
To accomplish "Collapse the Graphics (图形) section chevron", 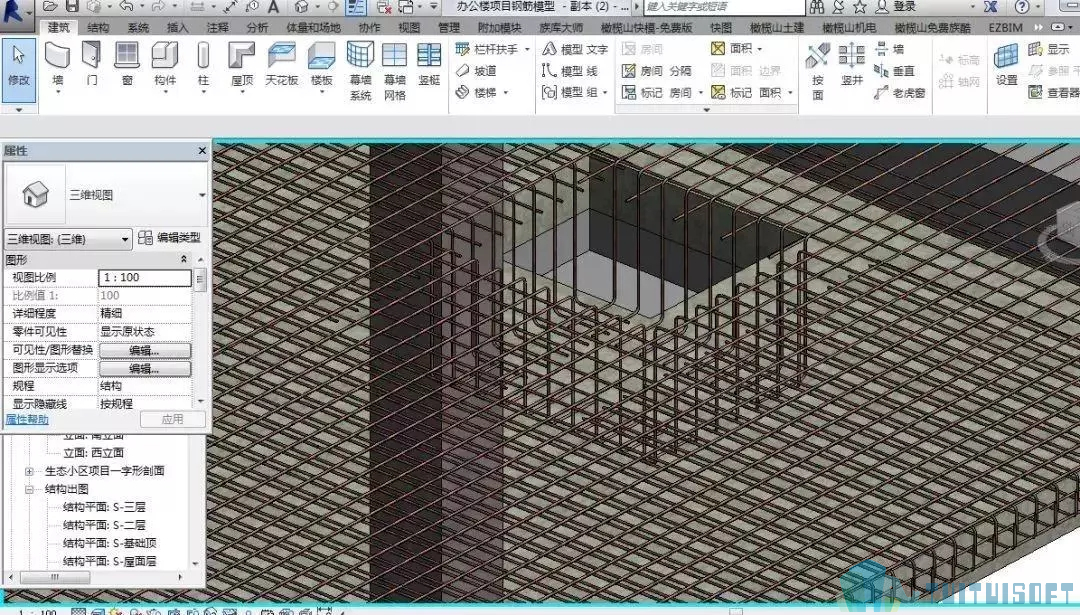I will tap(184, 259).
